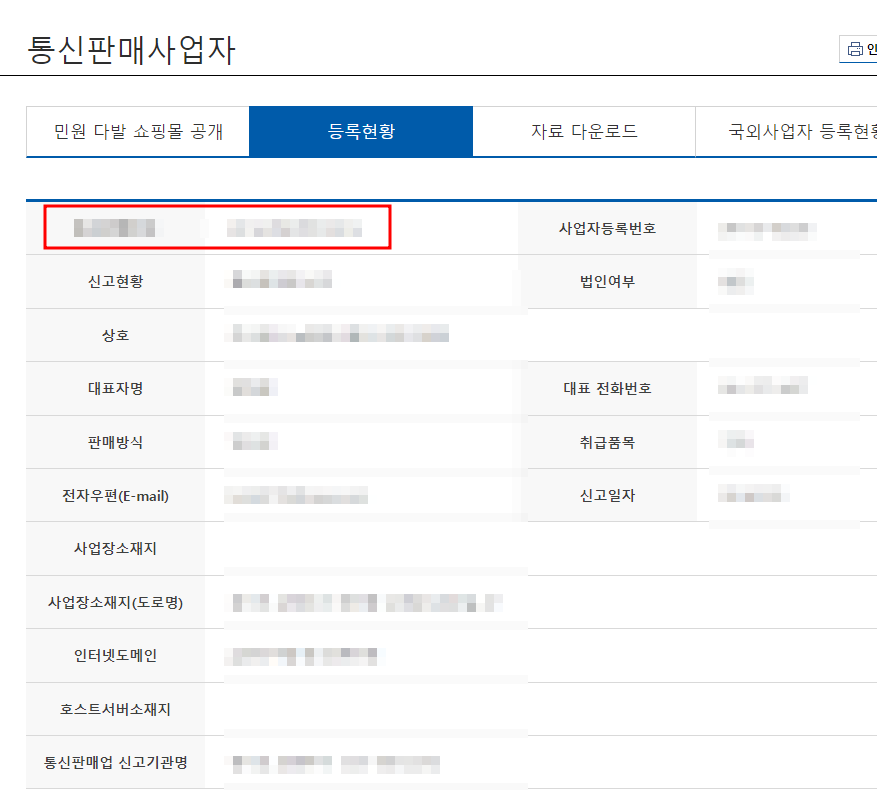Select the 등록현황 tab
Screen dimensions: 877x791
click(x=361, y=131)
